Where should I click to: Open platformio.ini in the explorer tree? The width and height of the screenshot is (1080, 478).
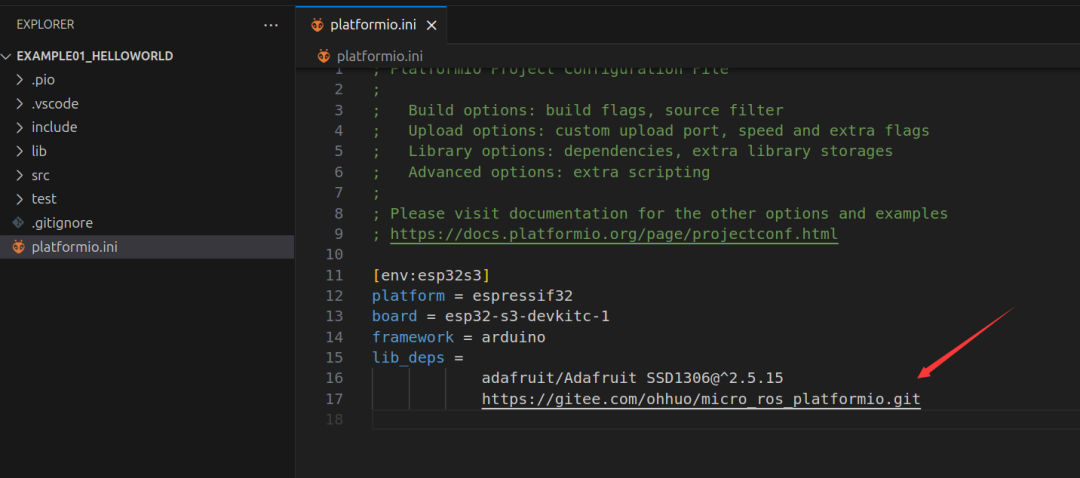click(147, 247)
